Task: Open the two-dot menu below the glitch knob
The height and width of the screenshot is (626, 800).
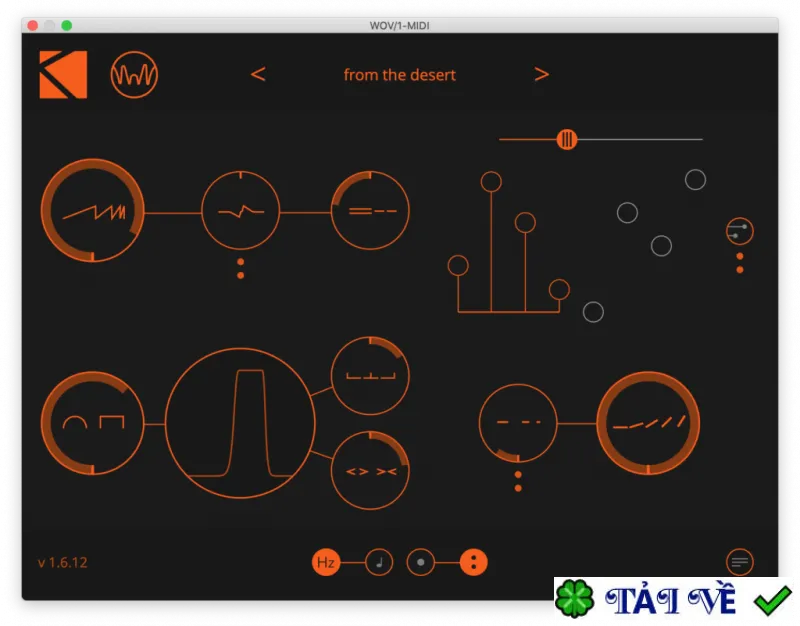Action: pyautogui.click(x=240, y=268)
